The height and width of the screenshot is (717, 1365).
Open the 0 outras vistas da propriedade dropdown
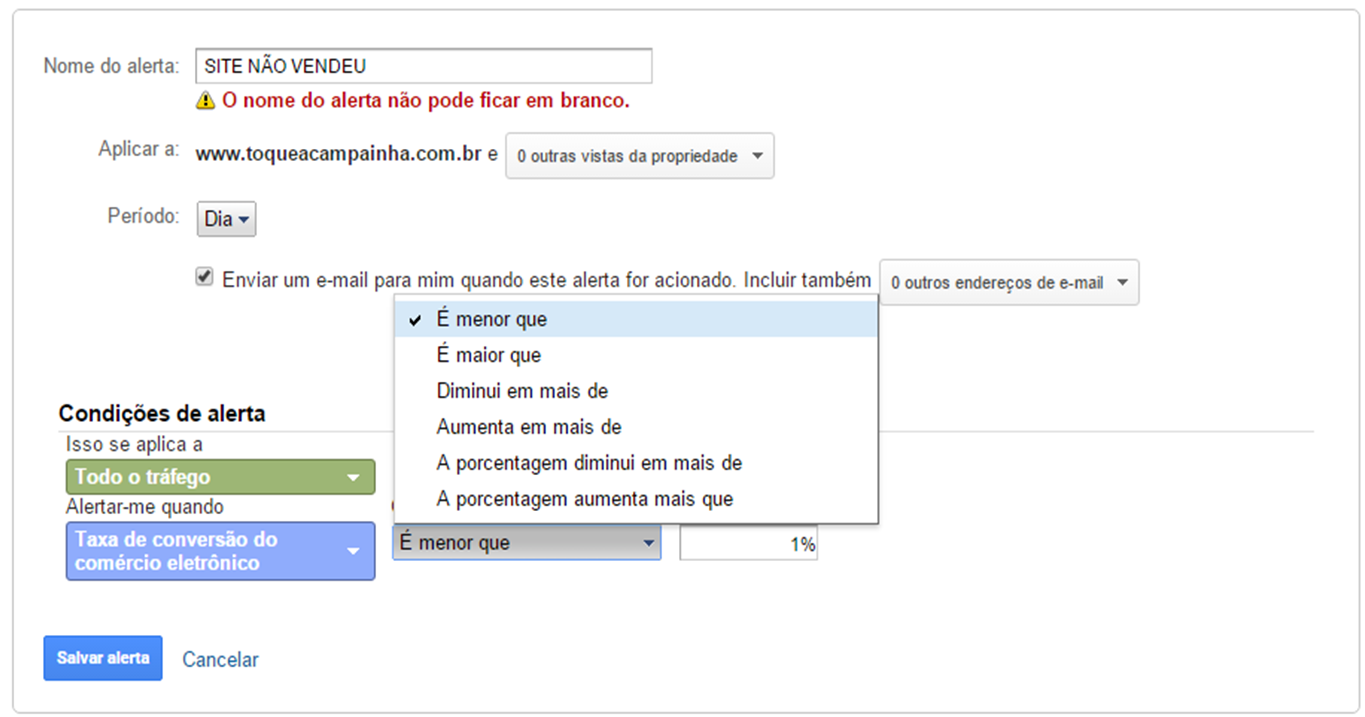(638, 156)
